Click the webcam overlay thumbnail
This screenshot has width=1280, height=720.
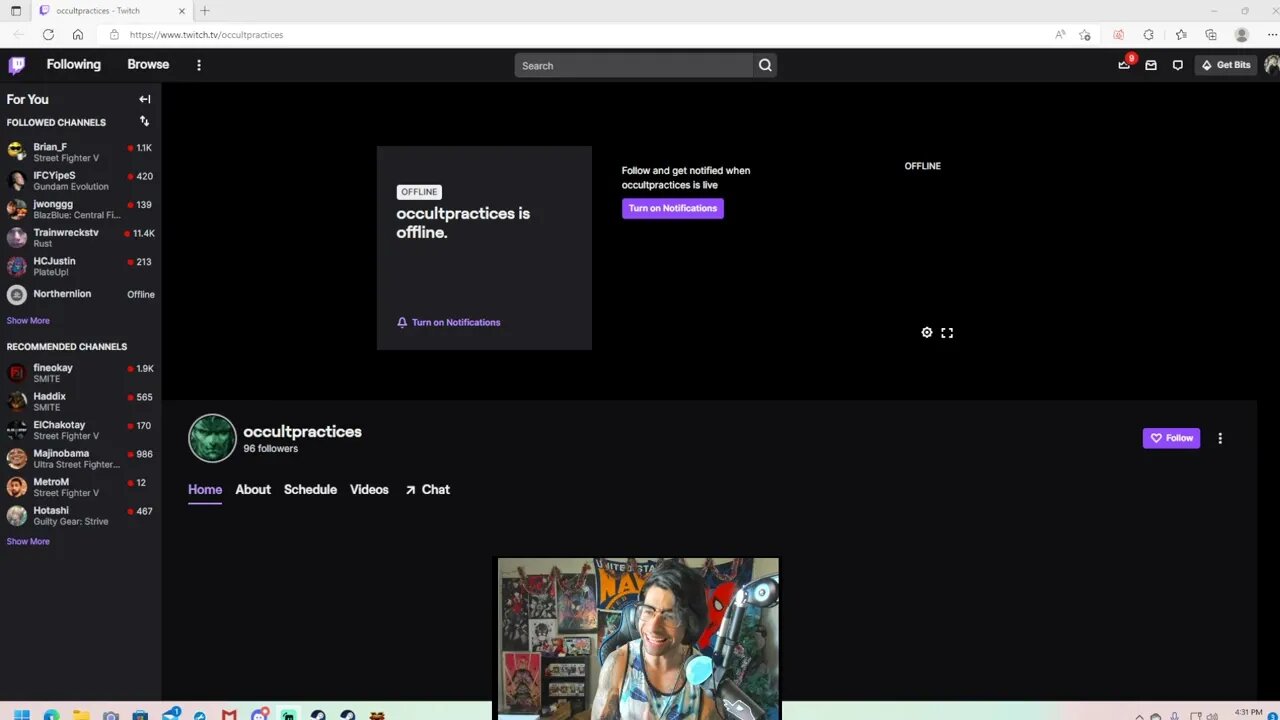point(638,638)
